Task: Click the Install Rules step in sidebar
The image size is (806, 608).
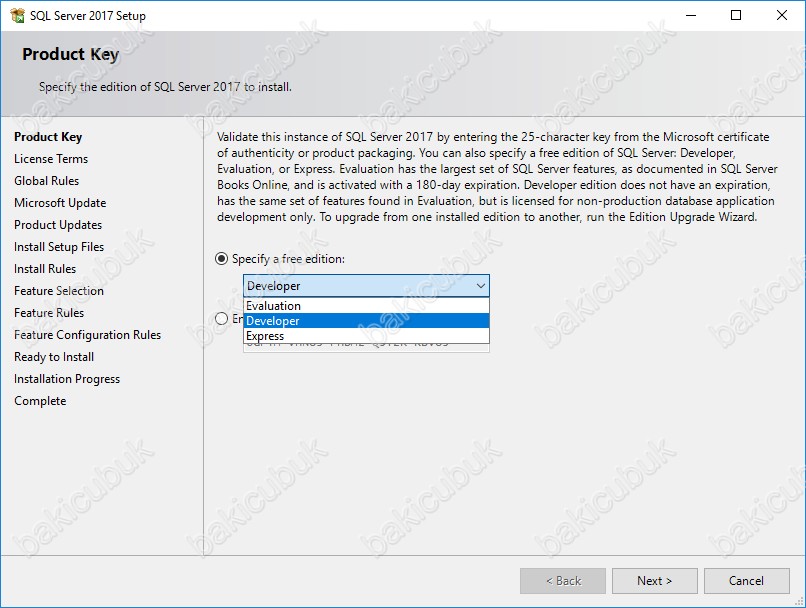Action: (x=45, y=269)
